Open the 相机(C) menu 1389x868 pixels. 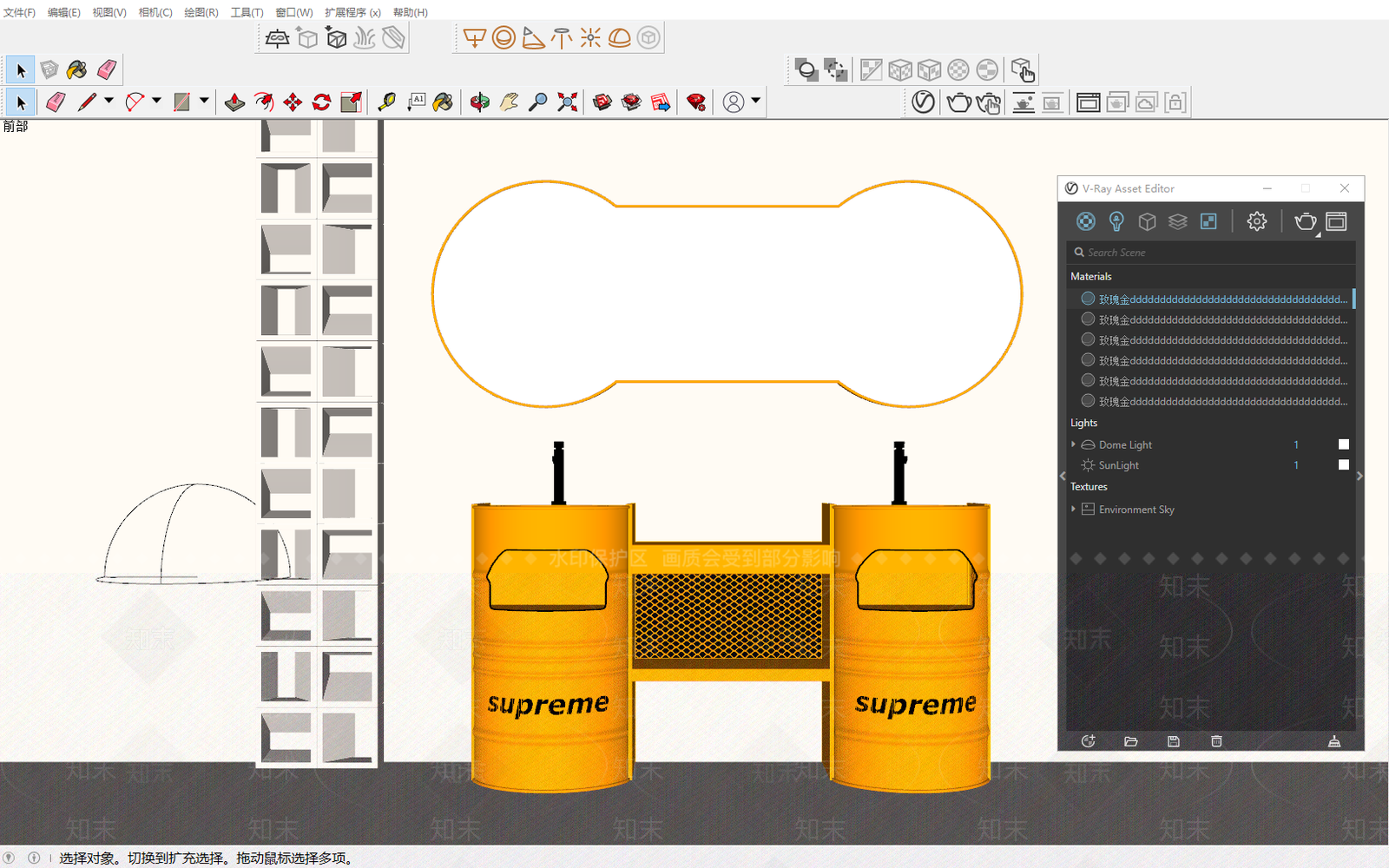[155, 12]
